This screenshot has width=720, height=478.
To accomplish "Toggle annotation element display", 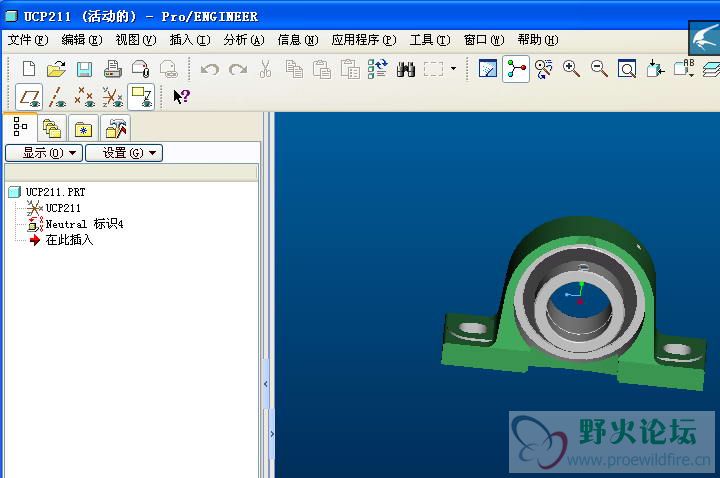I will (x=141, y=97).
